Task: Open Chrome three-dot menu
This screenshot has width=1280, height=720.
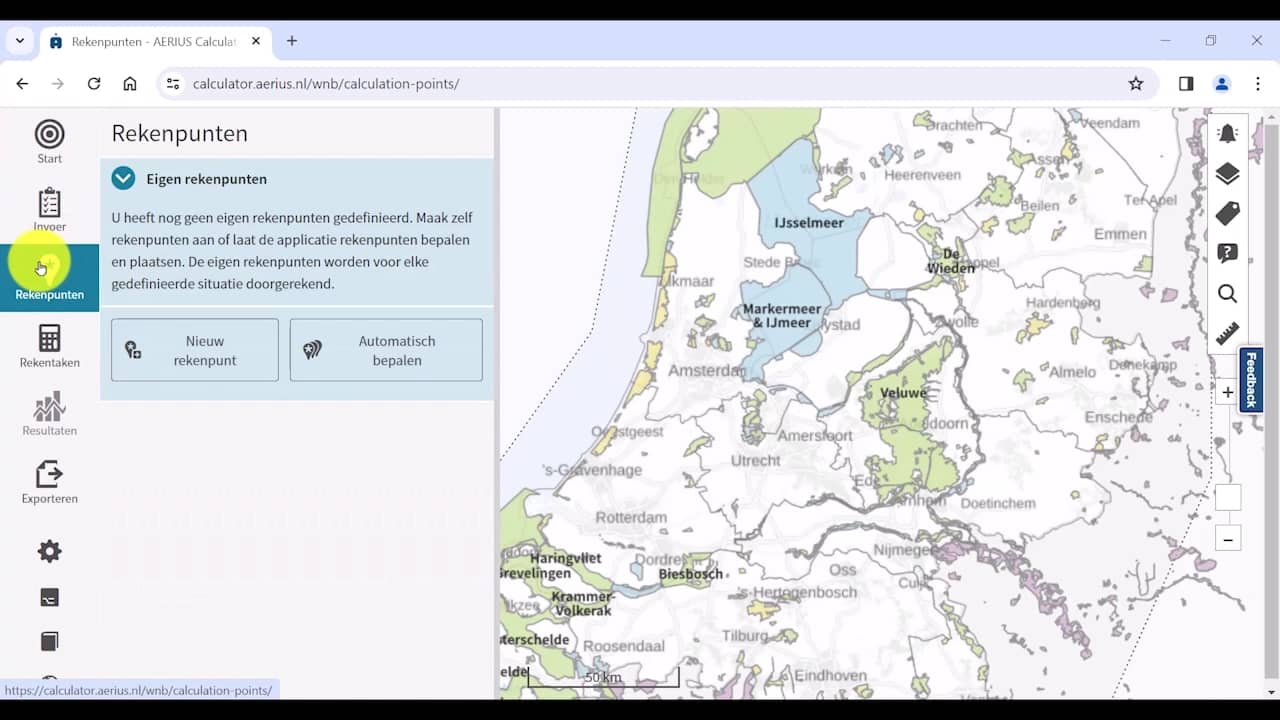Action: click(x=1258, y=84)
